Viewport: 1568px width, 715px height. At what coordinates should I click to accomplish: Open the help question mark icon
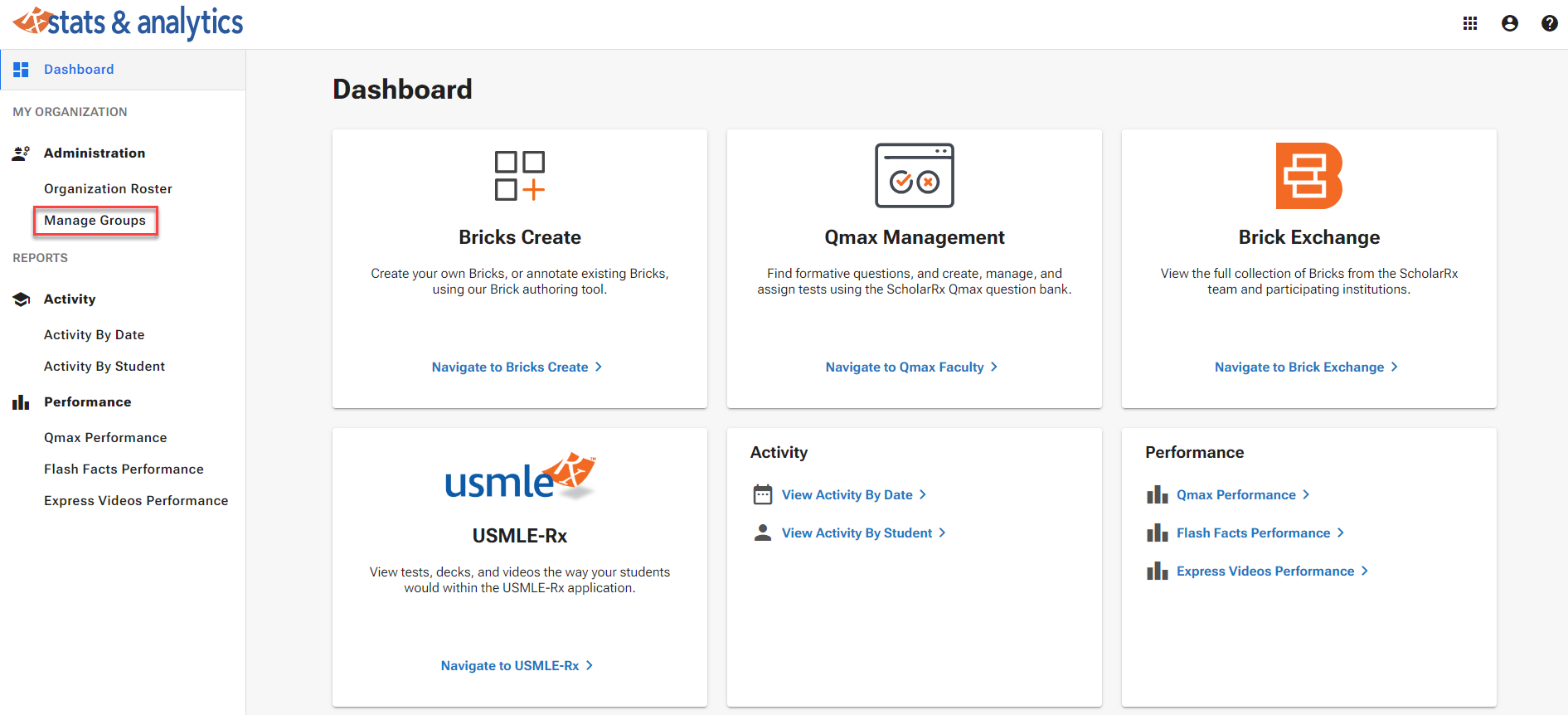1549,23
